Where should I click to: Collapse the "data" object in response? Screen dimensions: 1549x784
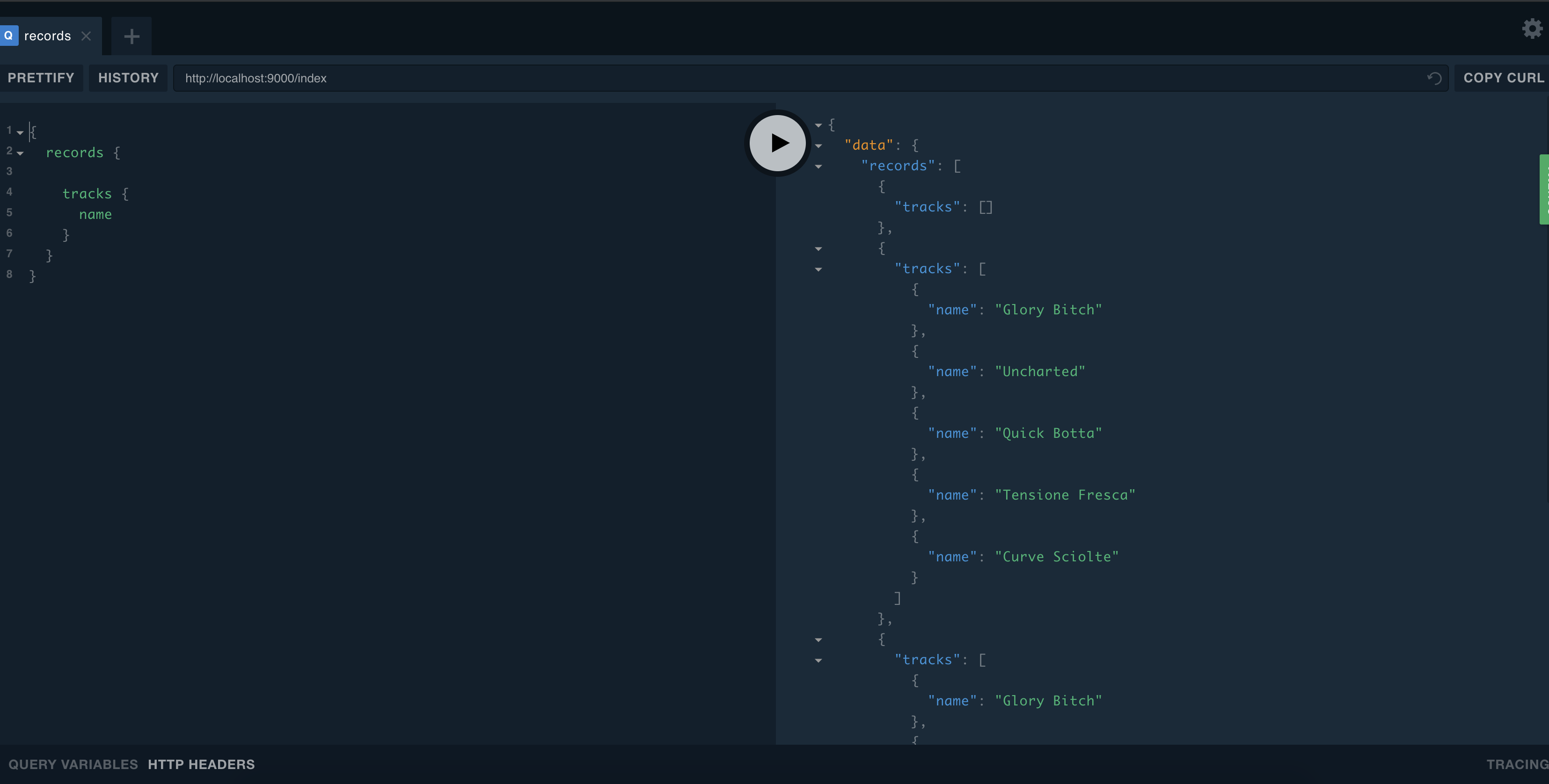(x=818, y=146)
